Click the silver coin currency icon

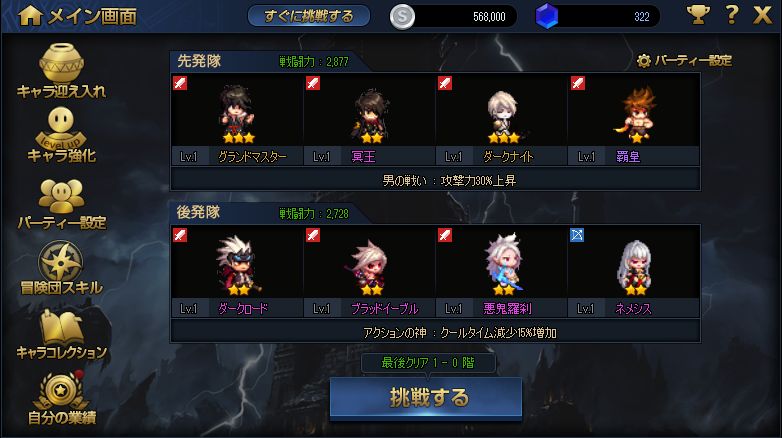(402, 16)
